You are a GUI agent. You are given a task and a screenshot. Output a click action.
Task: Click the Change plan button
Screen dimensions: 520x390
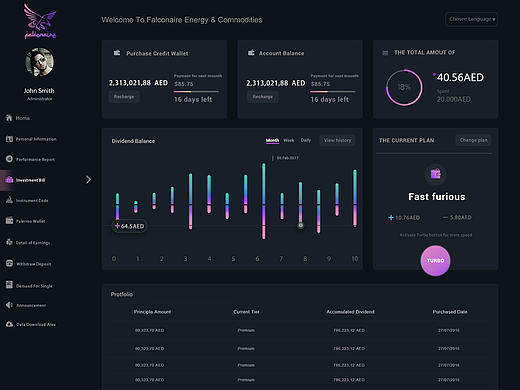tap(473, 140)
